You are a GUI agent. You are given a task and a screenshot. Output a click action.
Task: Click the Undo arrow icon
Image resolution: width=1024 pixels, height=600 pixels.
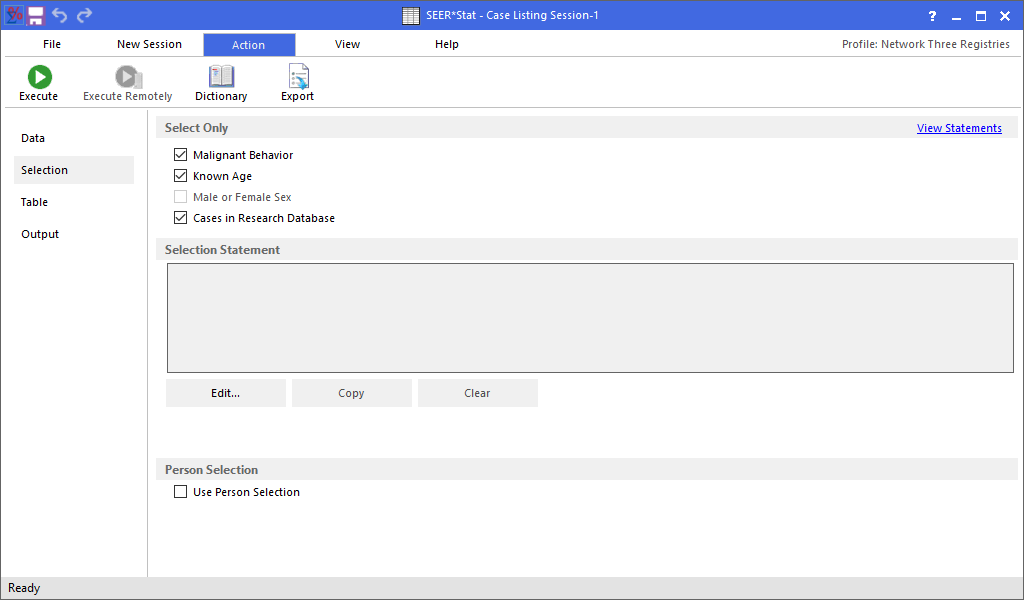60,15
